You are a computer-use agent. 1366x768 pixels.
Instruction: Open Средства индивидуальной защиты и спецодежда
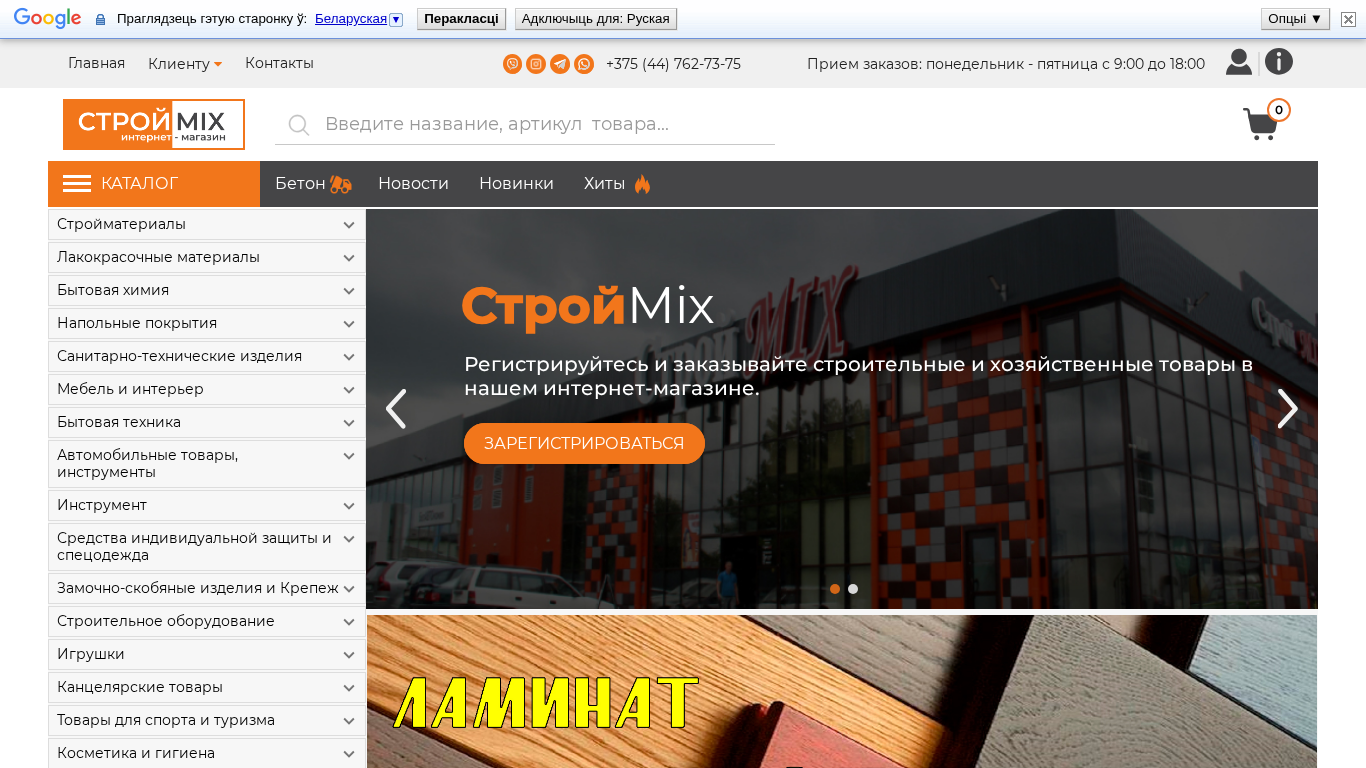(207, 547)
